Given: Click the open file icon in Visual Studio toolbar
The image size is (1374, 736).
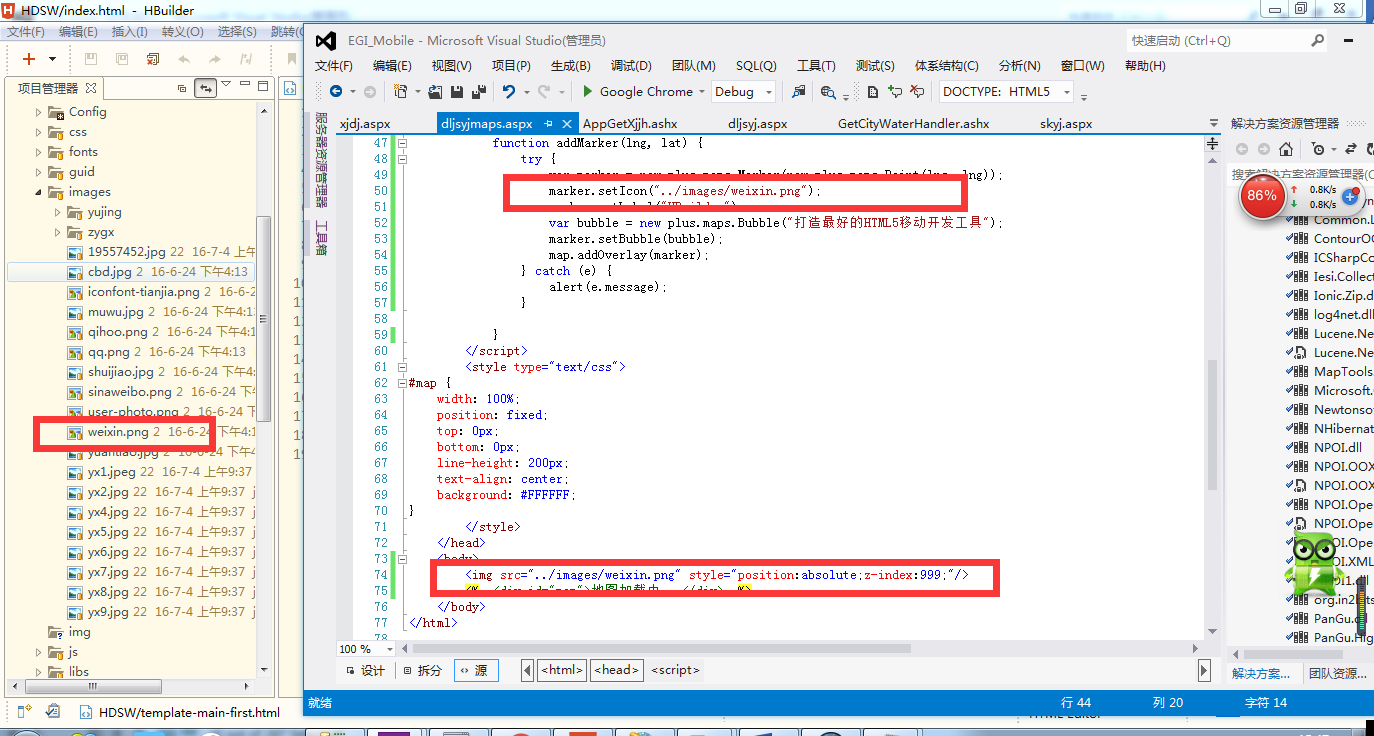Looking at the screenshot, I should [435, 92].
